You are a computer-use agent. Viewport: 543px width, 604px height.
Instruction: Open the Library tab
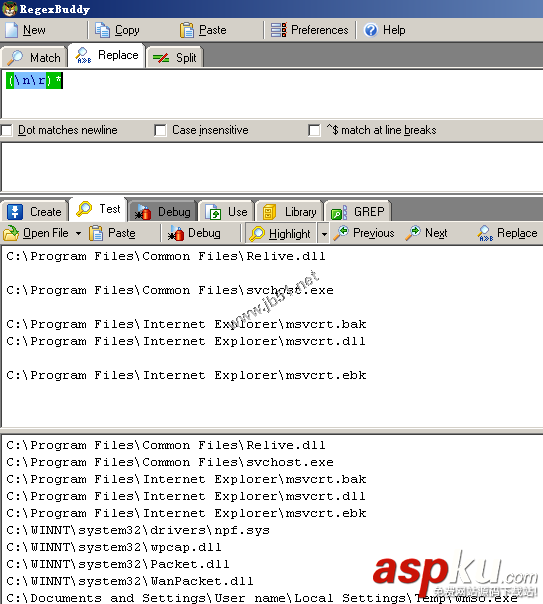[x=289, y=212]
